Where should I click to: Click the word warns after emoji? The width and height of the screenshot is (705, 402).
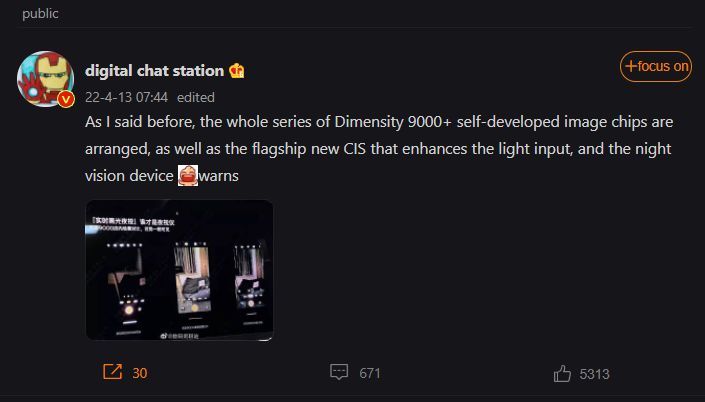(x=219, y=176)
